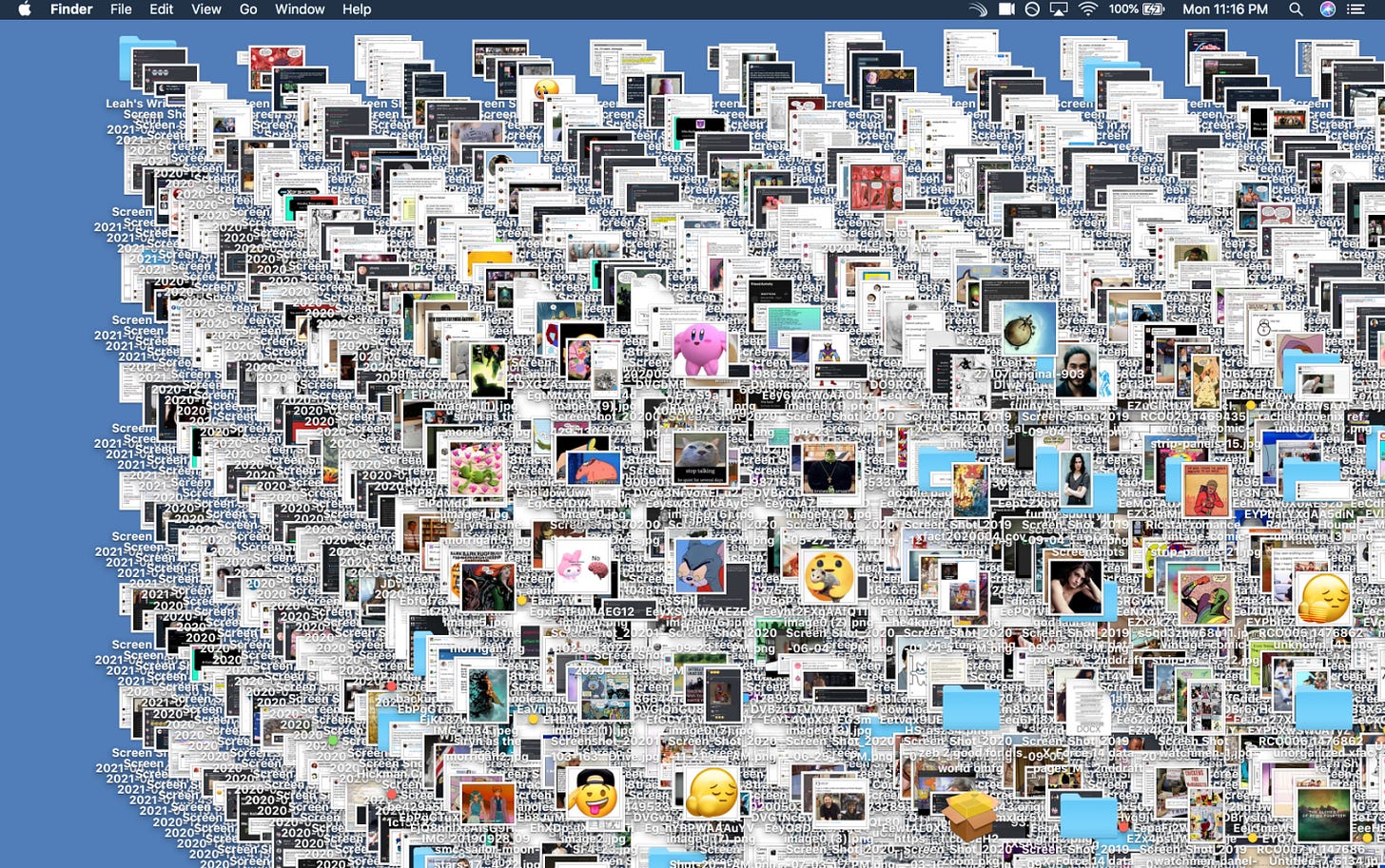Select the frowning emoji near the top
The height and width of the screenshot is (868, 1385).
click(546, 90)
